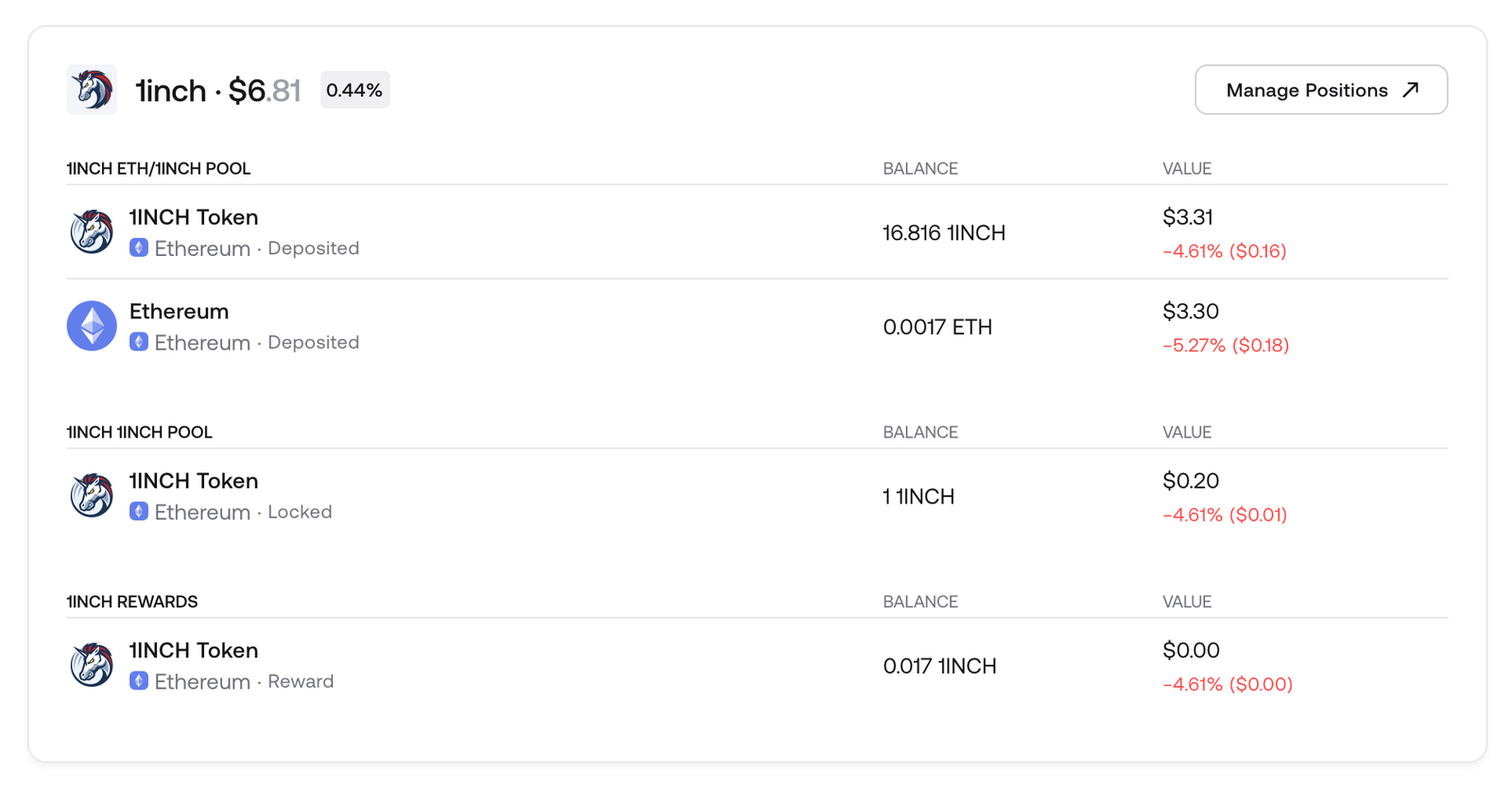Image resolution: width=1512 pixels, height=785 pixels.
Task: Click the 0.44% change badge
Action: (354, 90)
